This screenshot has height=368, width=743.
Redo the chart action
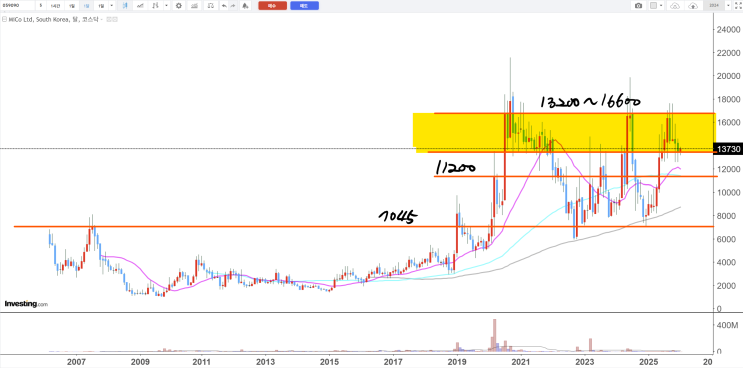point(233,6)
